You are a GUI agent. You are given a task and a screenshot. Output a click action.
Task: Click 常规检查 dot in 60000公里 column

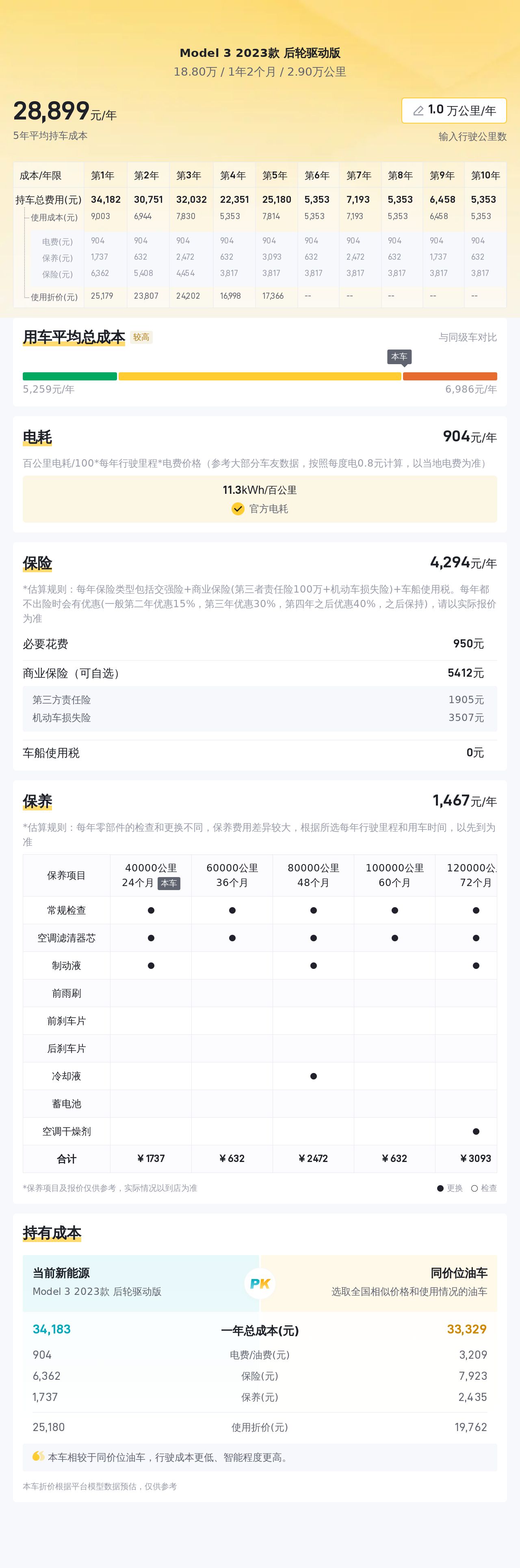click(x=232, y=911)
